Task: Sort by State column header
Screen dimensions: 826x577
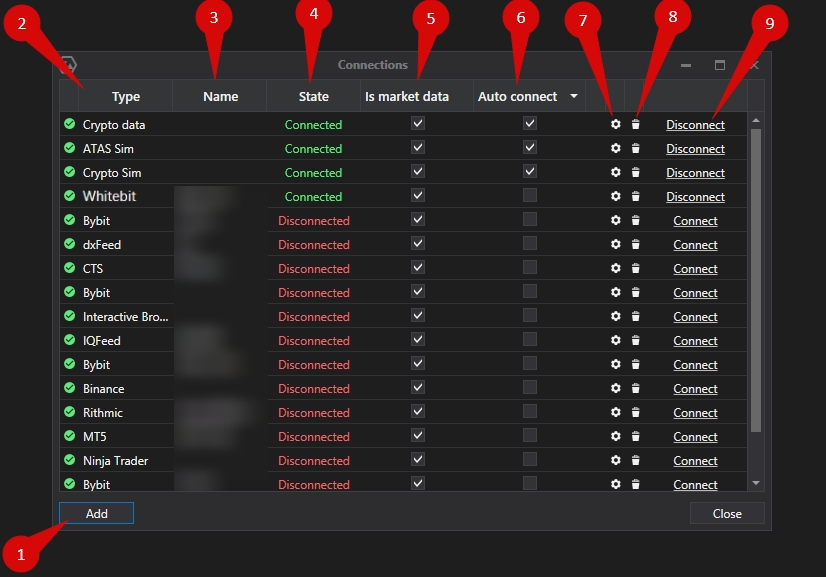Action: coord(313,96)
